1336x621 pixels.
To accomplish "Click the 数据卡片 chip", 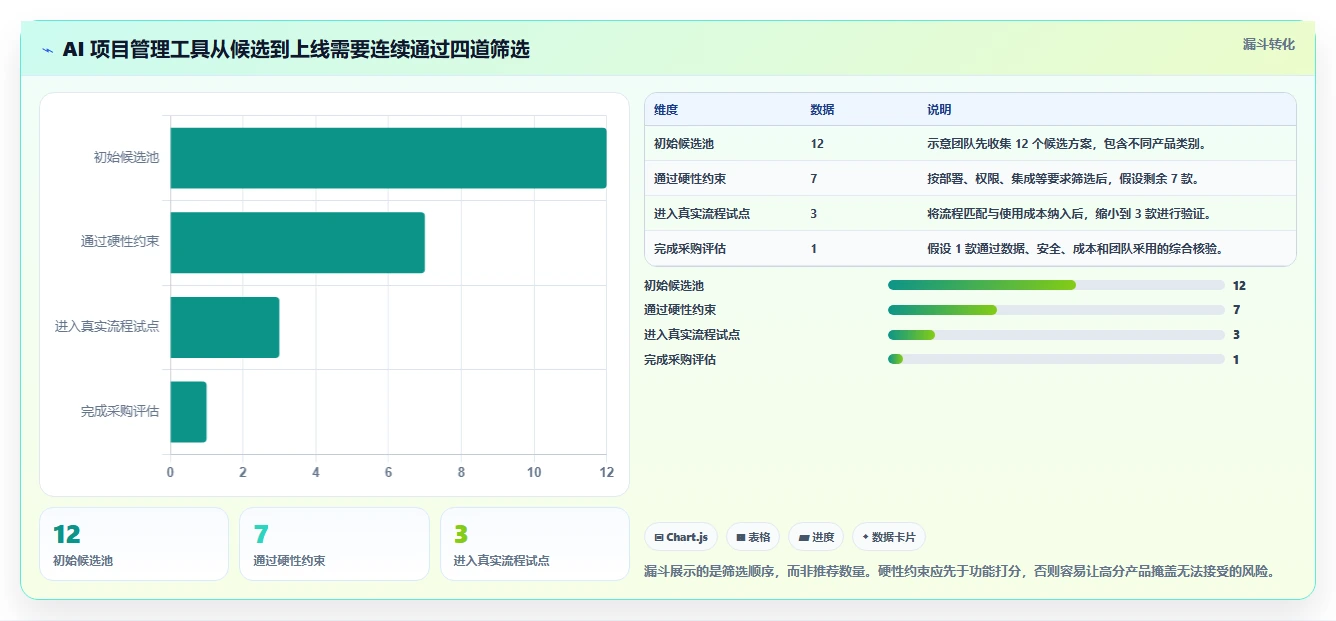I will 888,537.
